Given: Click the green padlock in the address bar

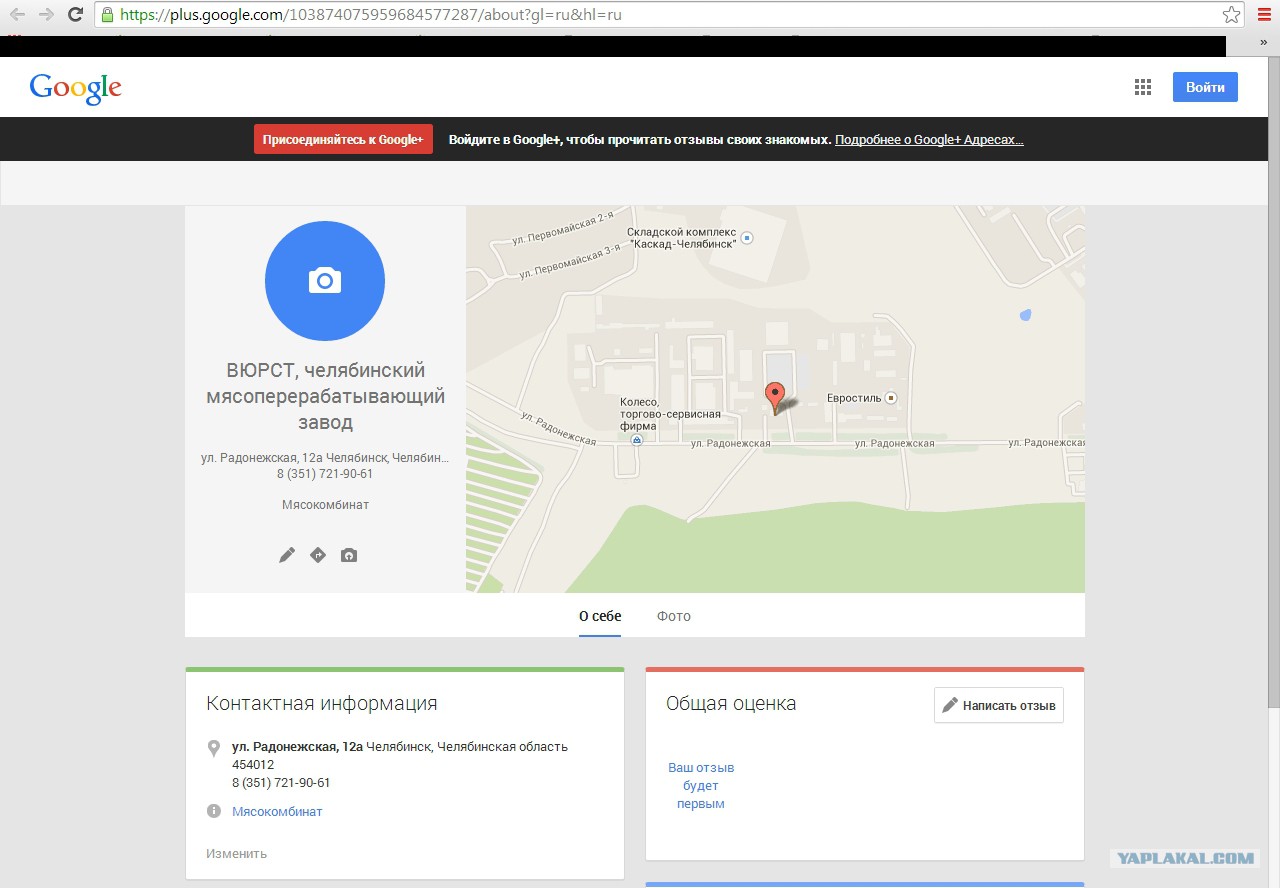Looking at the screenshot, I should pyautogui.click(x=108, y=15).
